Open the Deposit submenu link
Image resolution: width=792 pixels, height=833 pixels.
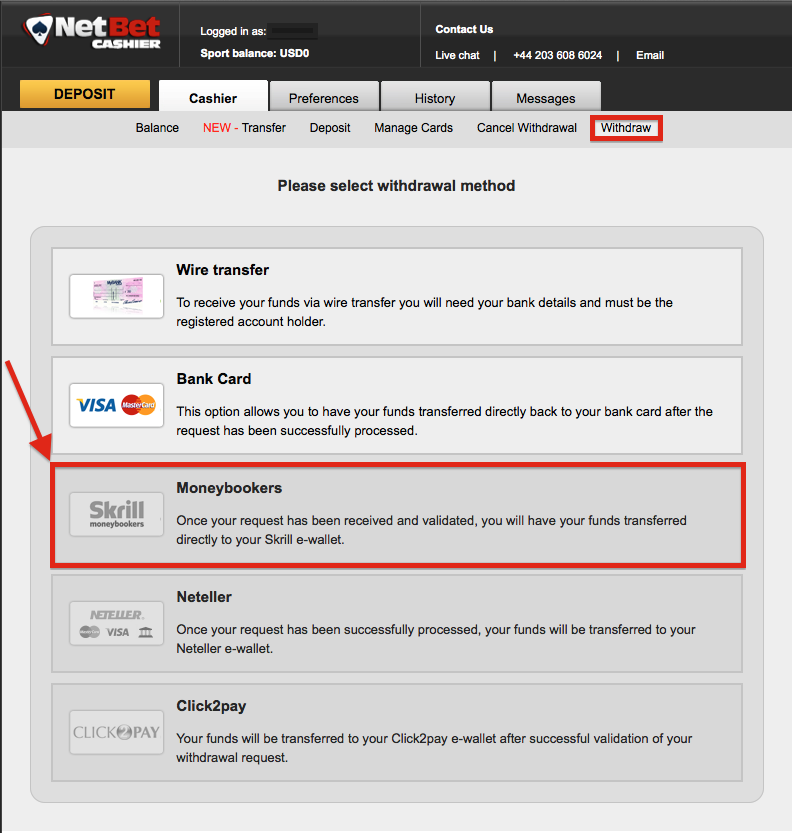(x=330, y=128)
